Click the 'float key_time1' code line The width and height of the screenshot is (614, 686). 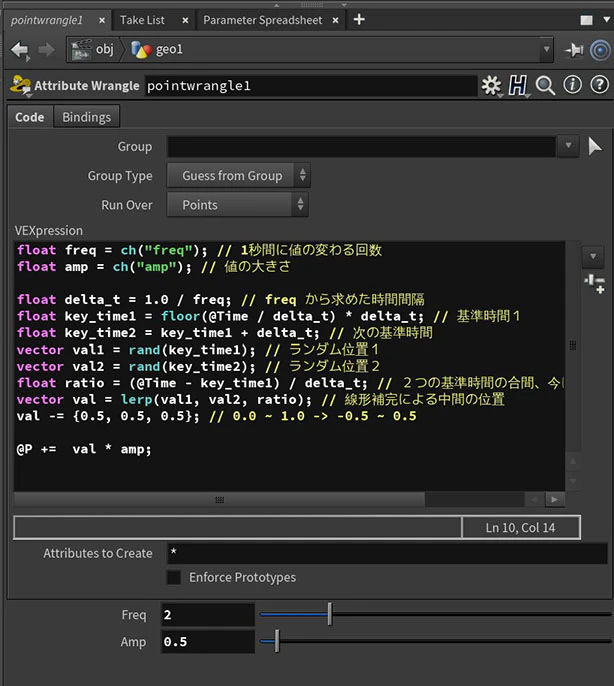click(268, 316)
